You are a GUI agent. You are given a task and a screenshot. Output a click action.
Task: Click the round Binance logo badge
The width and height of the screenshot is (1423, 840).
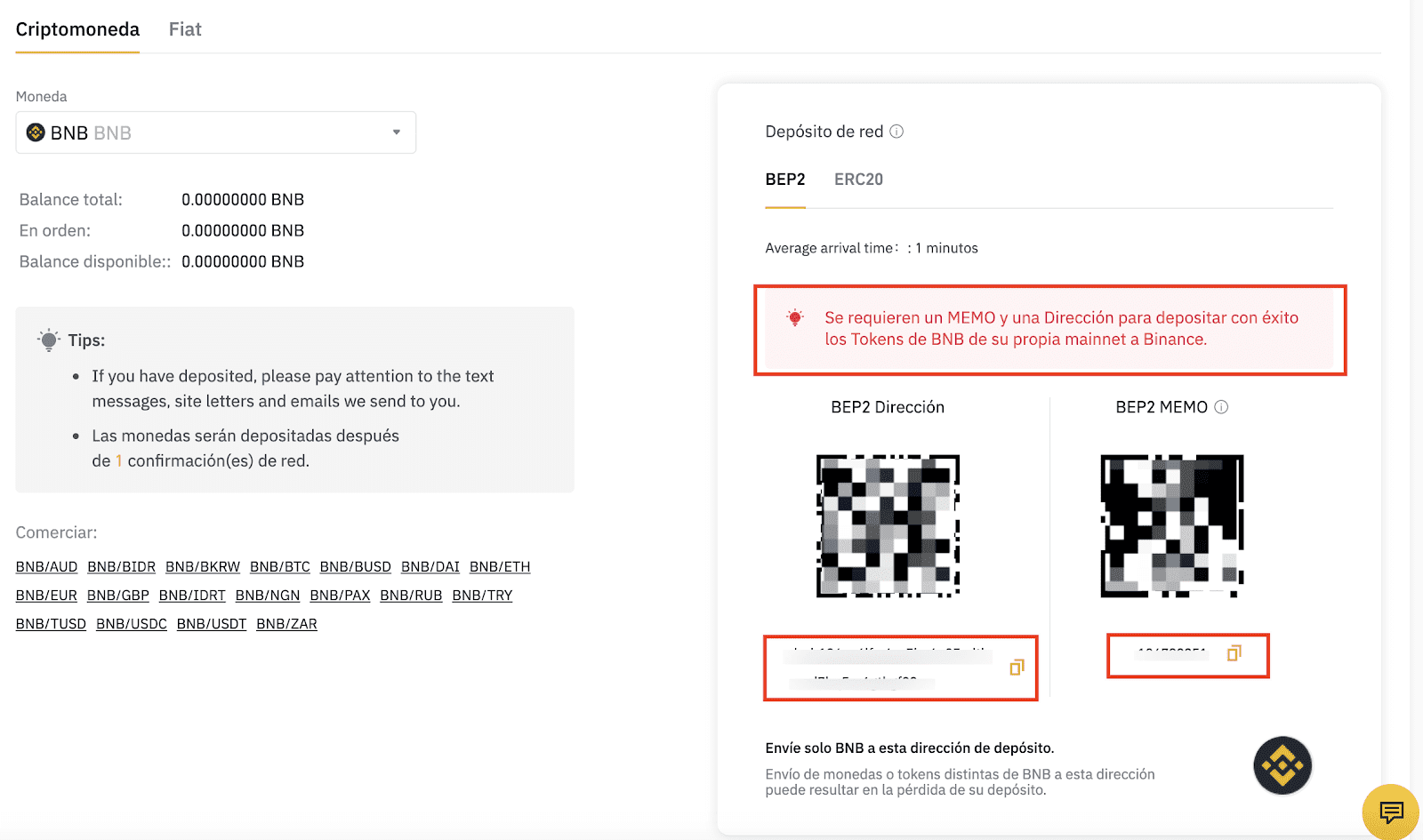click(x=1282, y=765)
